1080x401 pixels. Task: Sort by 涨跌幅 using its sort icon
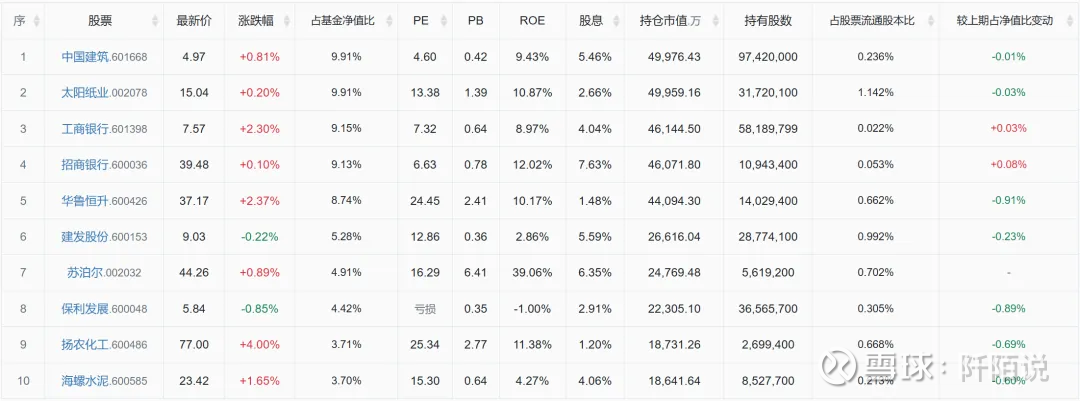(x=286, y=21)
